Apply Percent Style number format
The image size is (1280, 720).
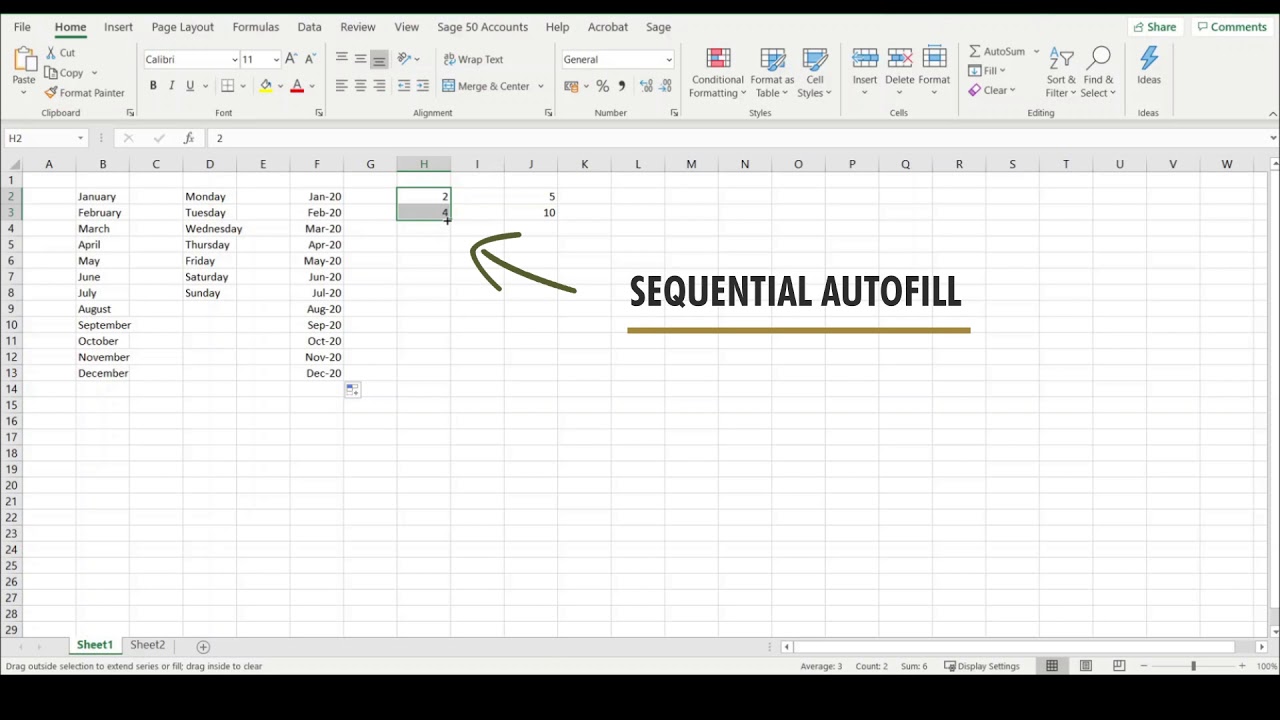pyautogui.click(x=602, y=86)
